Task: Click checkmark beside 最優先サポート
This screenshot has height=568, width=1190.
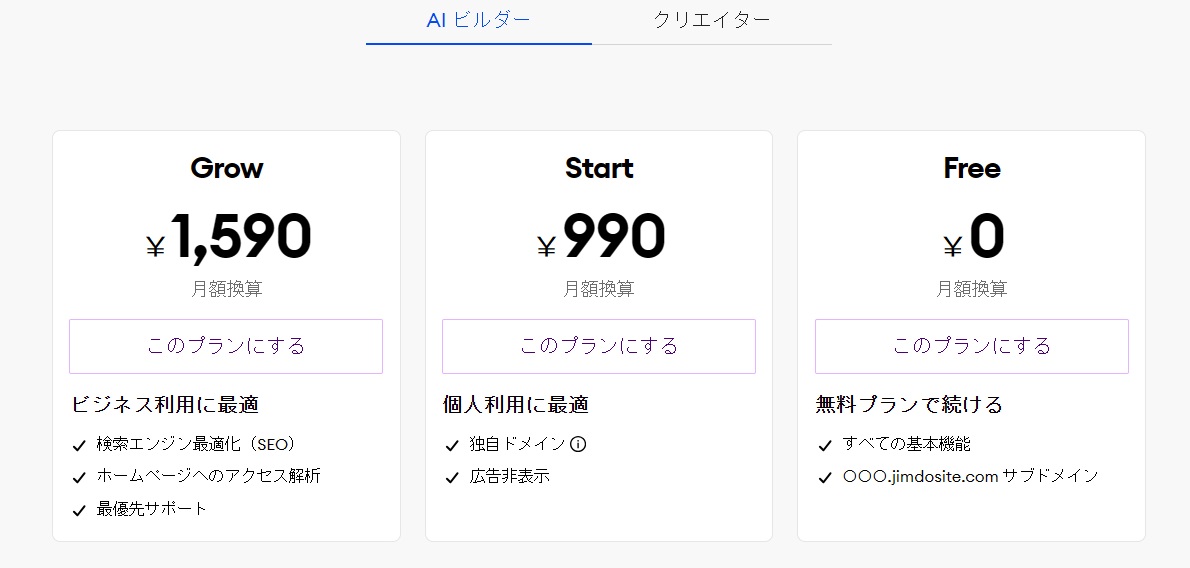Action: click(x=79, y=510)
